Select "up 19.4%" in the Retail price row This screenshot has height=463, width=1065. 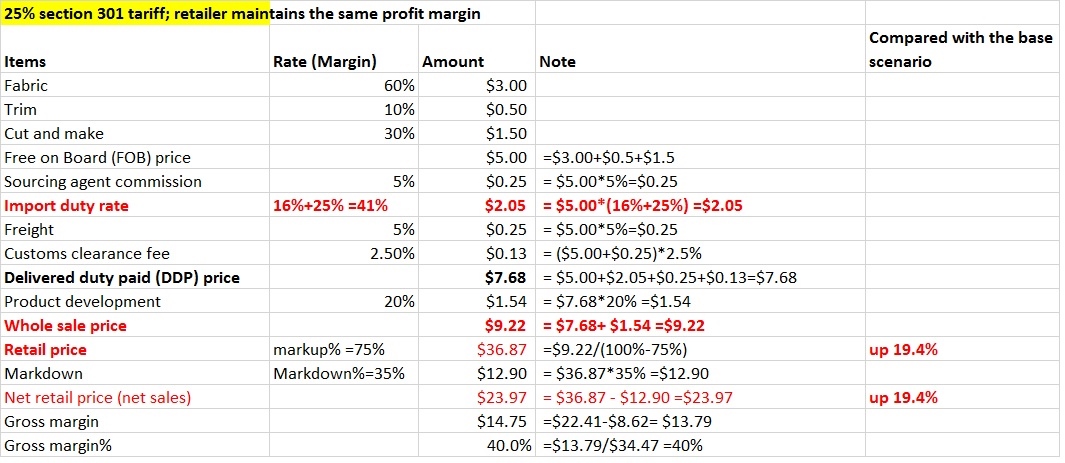(904, 350)
